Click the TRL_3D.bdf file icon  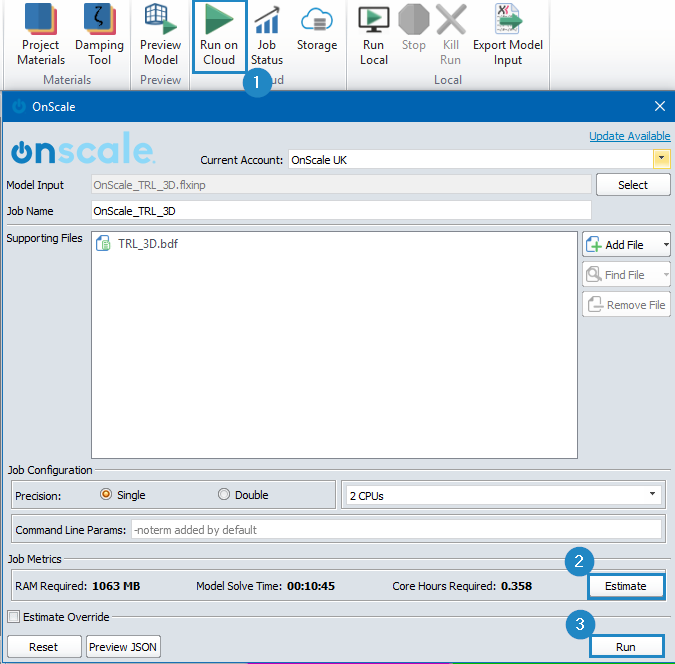[x=103, y=243]
